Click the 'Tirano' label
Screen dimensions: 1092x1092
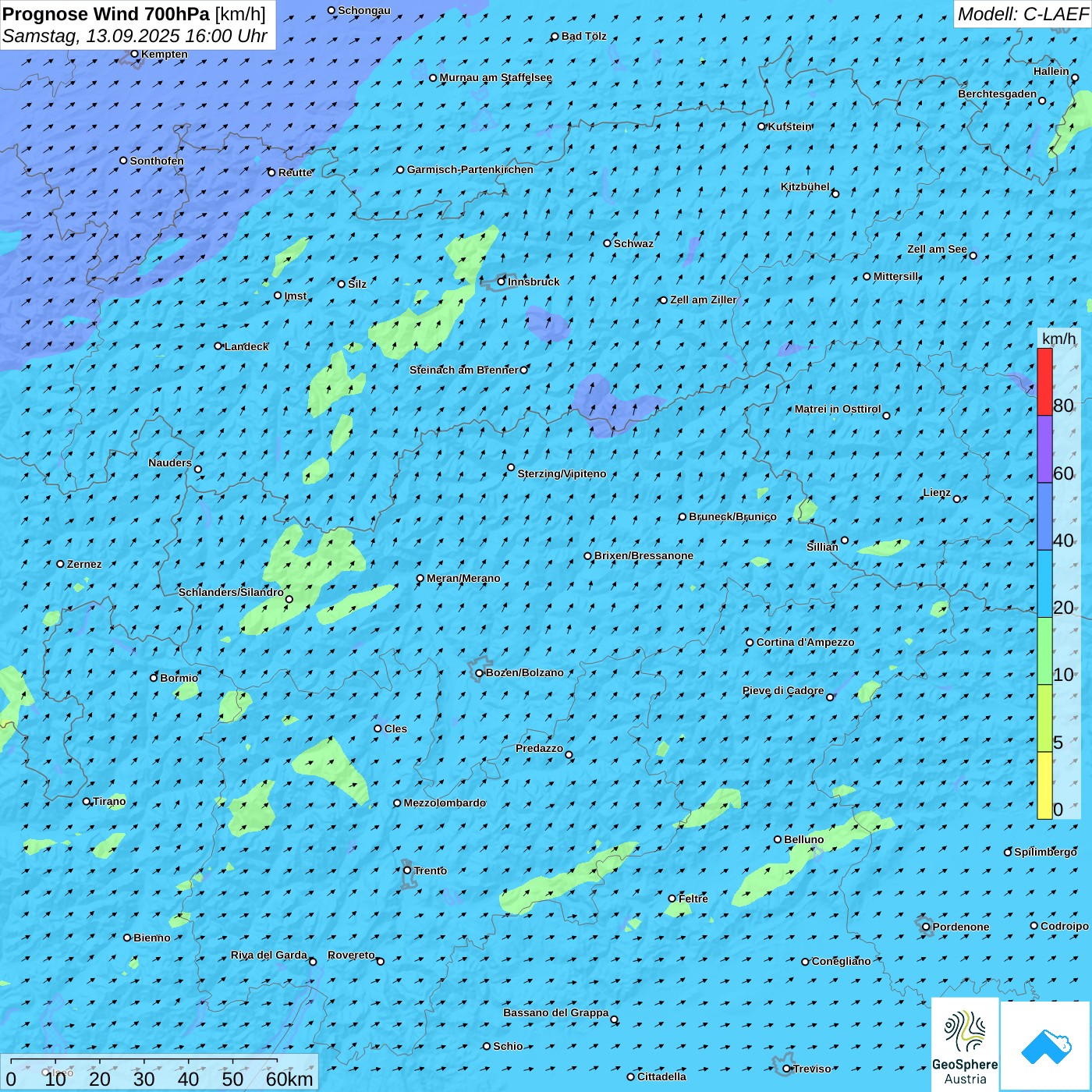(x=109, y=801)
